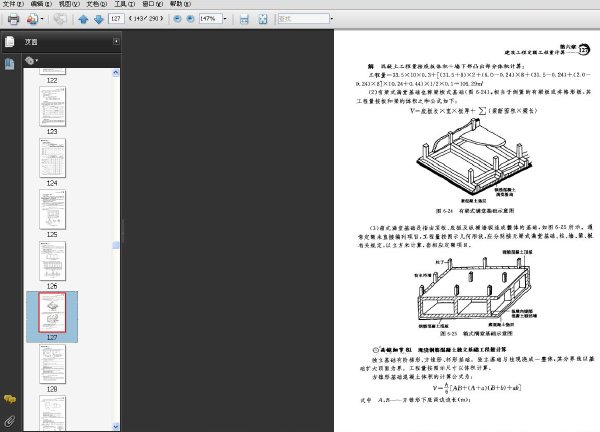
Task: Click the create PDF icon beside Print
Action: tap(33, 19)
